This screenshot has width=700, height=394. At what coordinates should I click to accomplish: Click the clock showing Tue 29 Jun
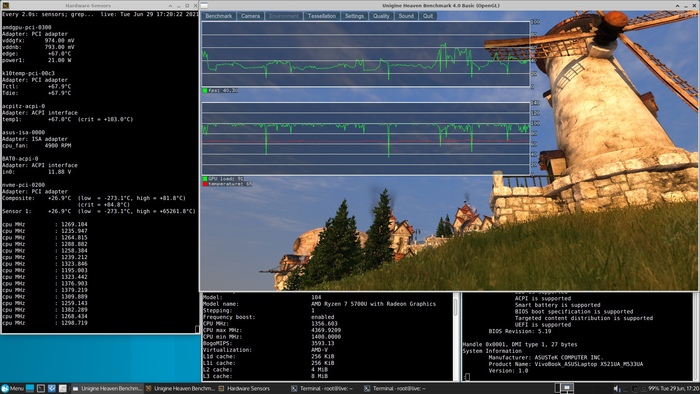(679, 389)
